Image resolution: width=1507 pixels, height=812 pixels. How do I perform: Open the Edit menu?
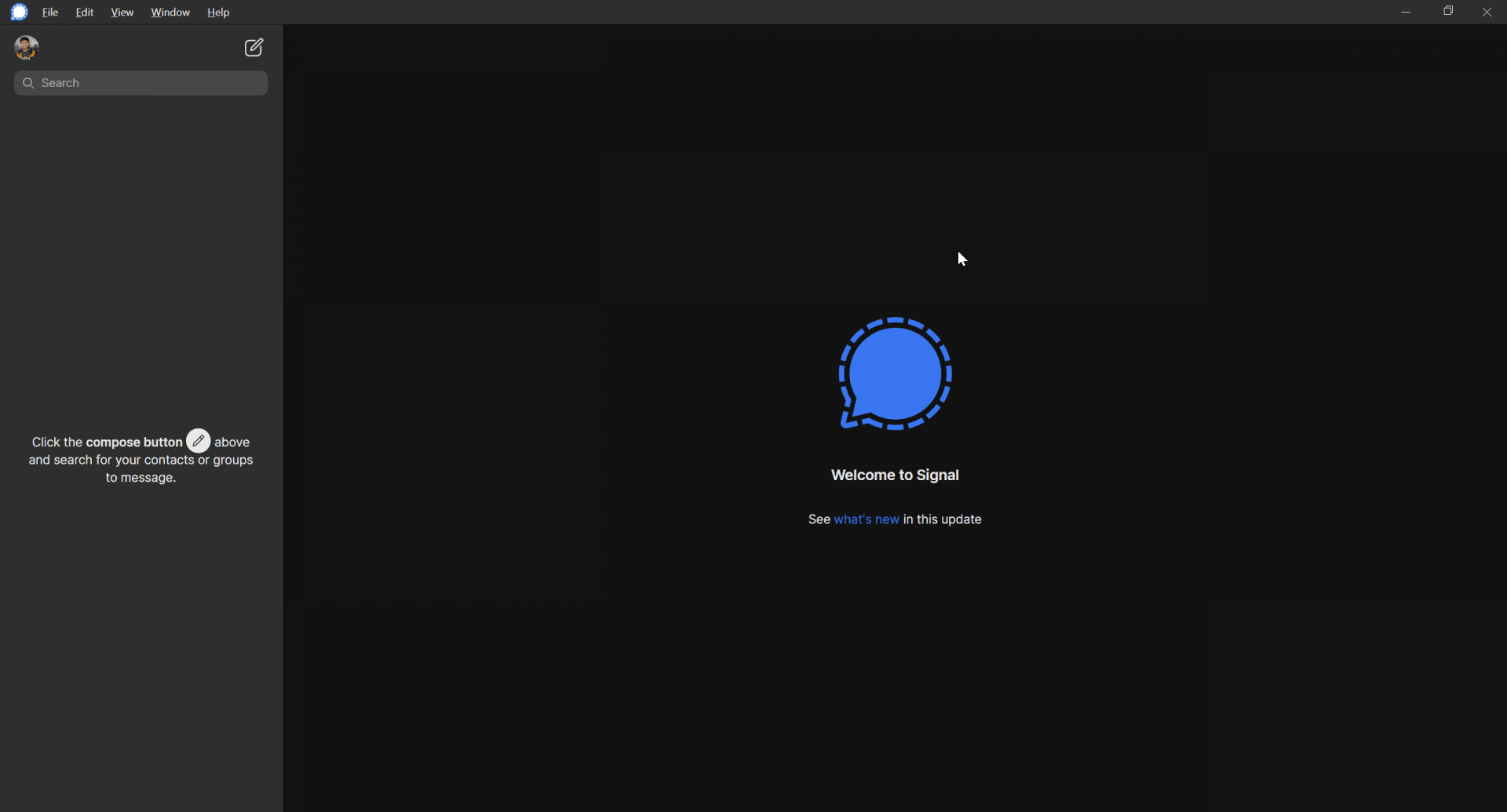(x=85, y=13)
